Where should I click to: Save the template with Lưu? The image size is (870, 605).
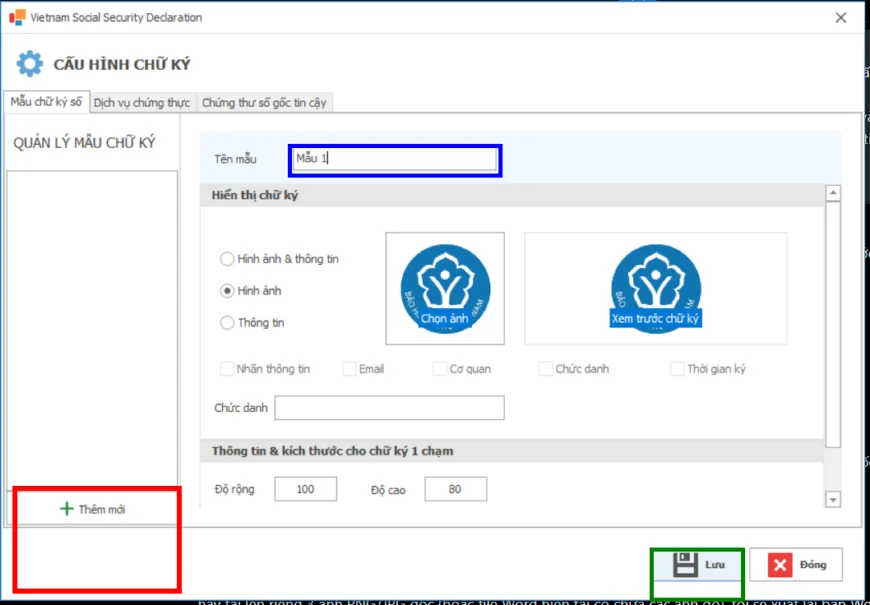[697, 565]
